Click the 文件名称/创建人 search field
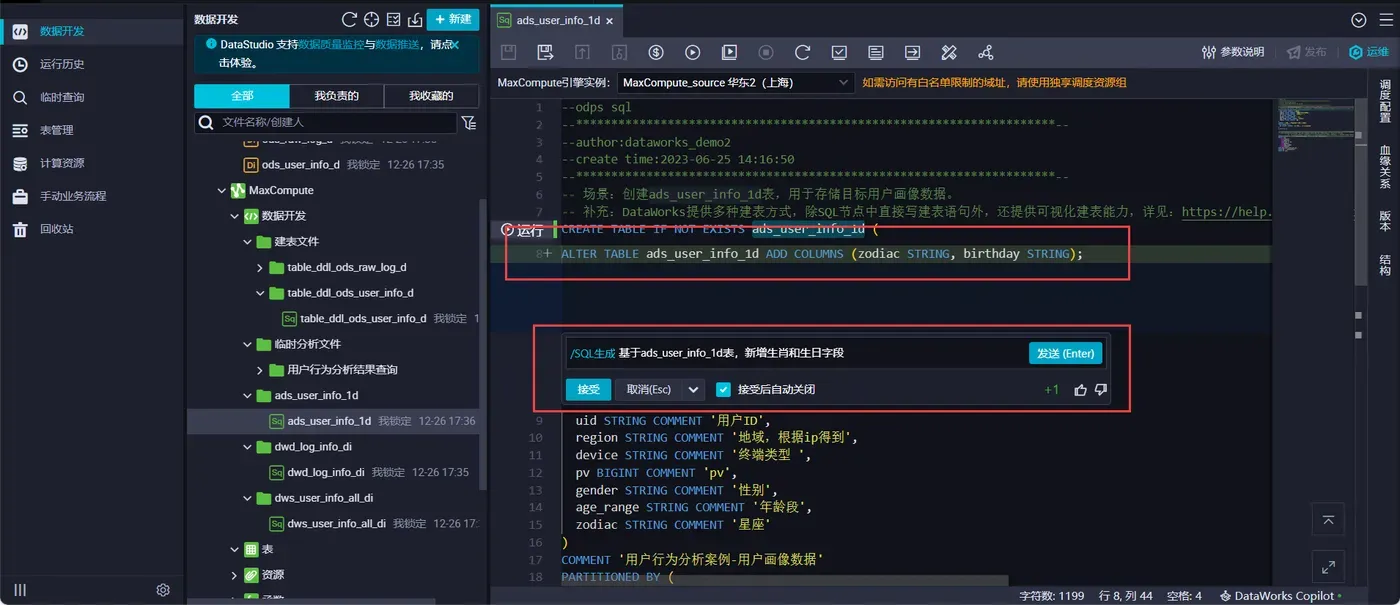The height and width of the screenshot is (605, 1400). 326,122
